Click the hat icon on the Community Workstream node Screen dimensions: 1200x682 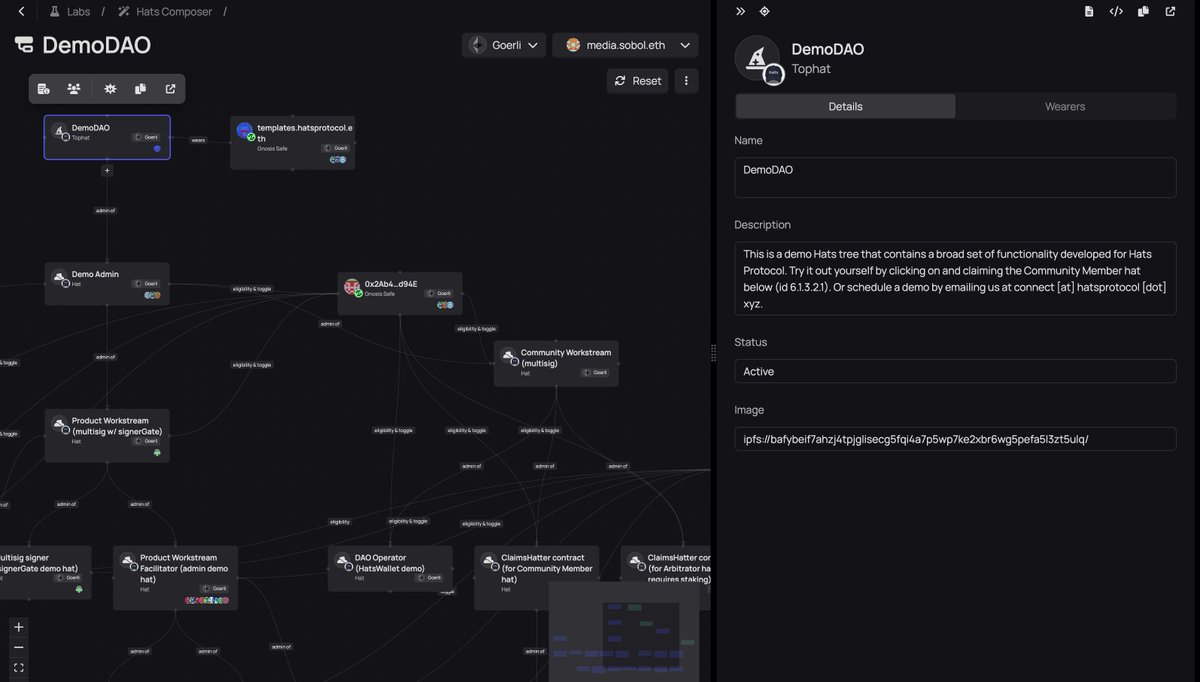[507, 356]
